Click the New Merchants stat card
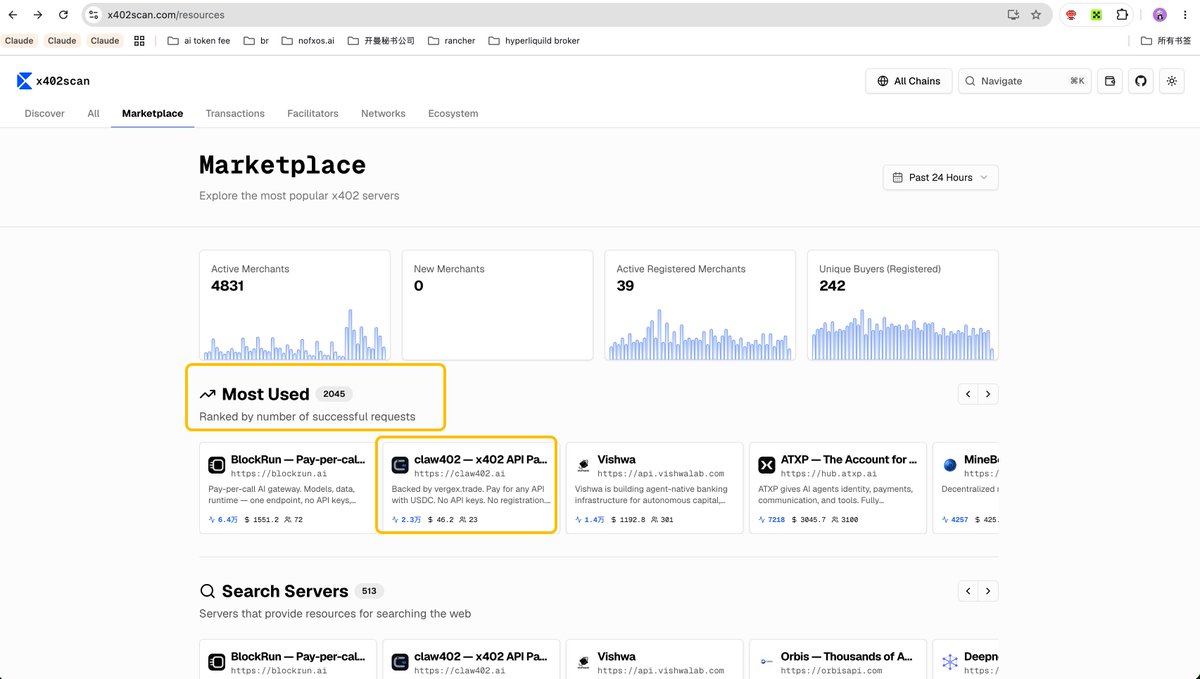 tap(497, 305)
